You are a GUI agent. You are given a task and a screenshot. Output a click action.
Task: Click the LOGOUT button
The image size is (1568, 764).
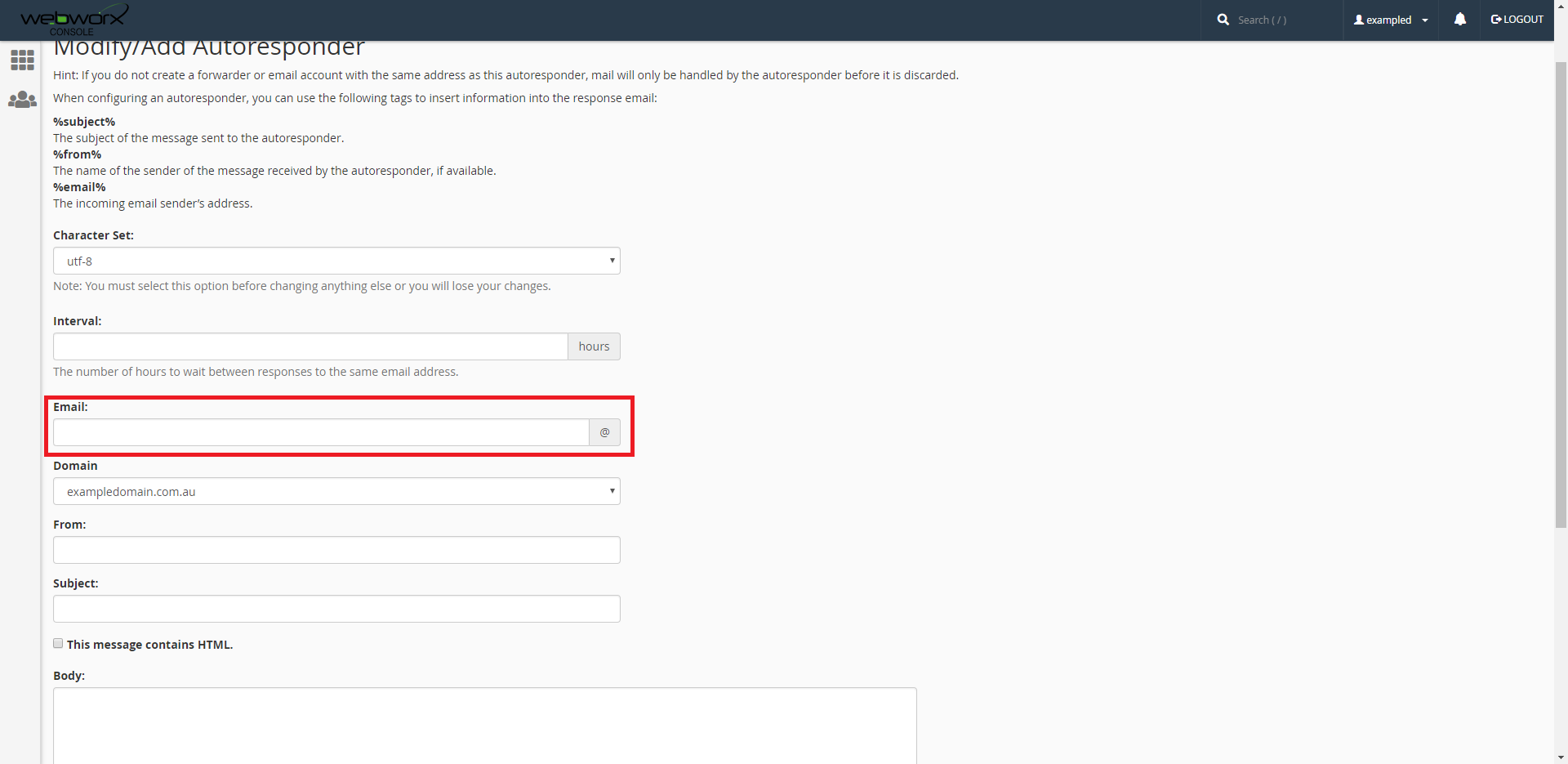(x=1517, y=20)
